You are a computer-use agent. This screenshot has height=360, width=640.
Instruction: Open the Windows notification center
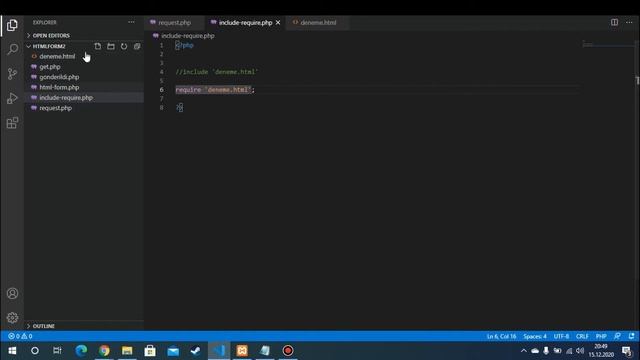[x=627, y=351]
